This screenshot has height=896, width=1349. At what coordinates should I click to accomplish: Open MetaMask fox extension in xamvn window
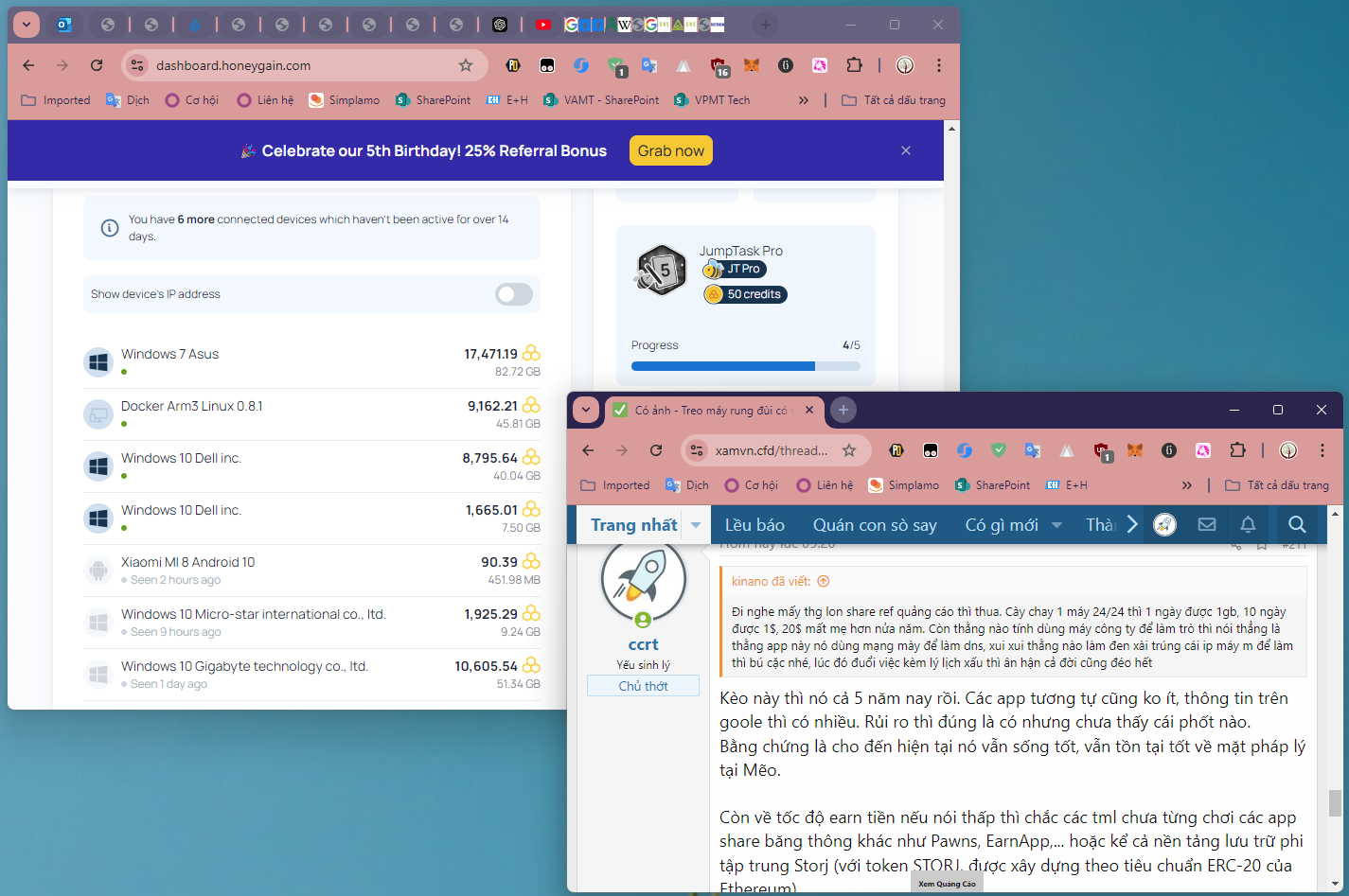(1135, 450)
